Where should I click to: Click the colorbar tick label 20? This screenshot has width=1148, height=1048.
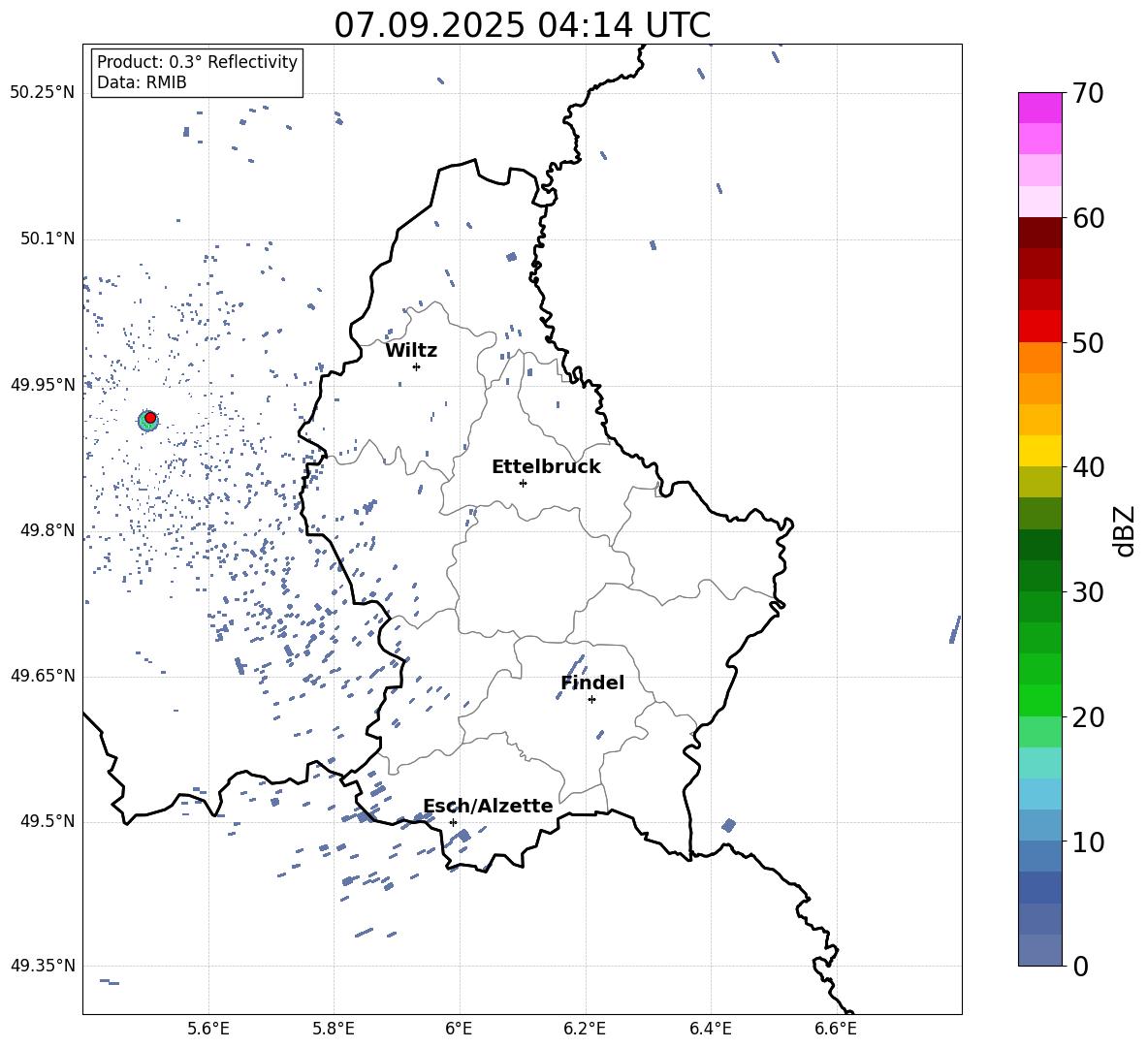click(x=1088, y=717)
